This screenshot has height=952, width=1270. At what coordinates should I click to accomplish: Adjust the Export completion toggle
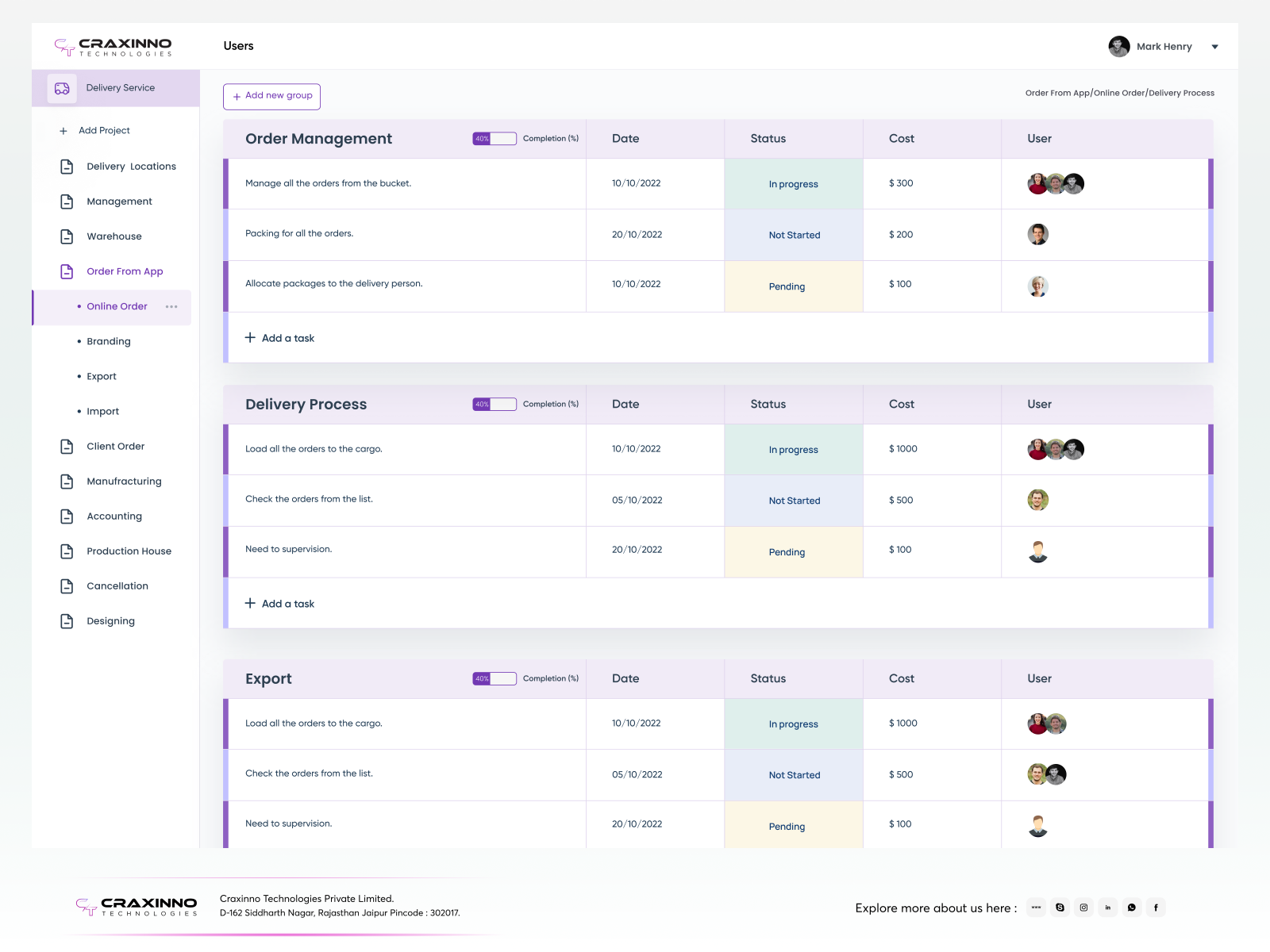click(x=495, y=678)
